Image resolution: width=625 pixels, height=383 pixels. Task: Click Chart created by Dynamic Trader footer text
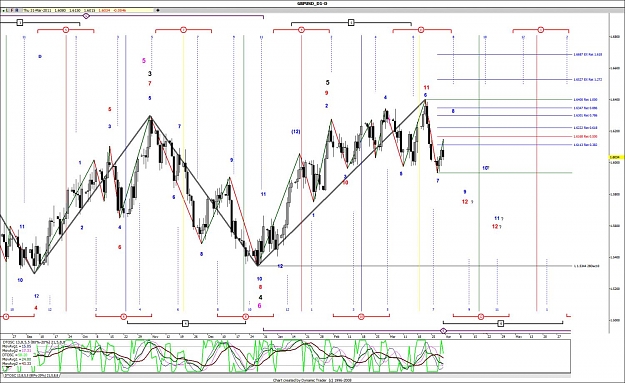pos(312,380)
